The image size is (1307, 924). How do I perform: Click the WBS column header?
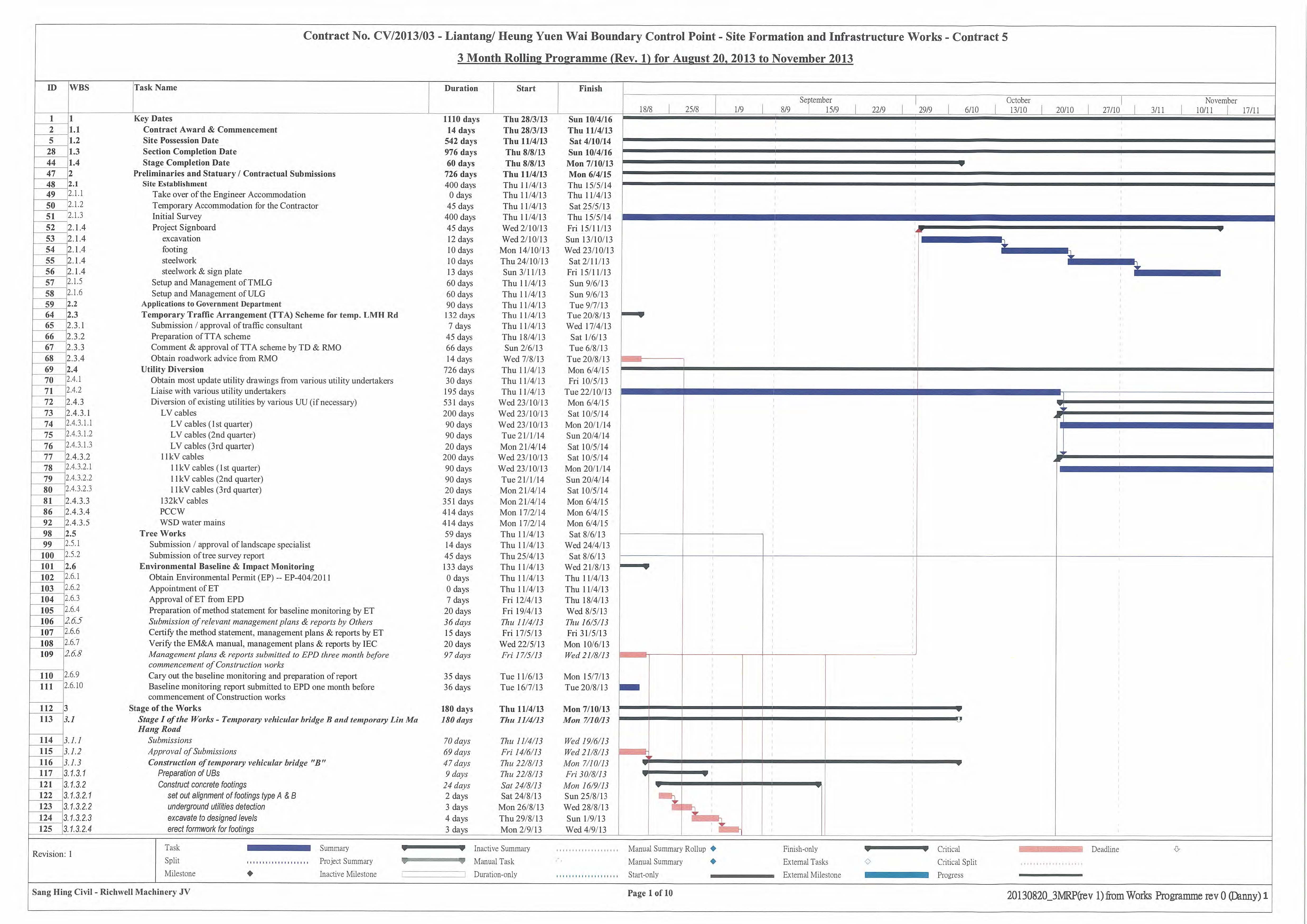click(79, 88)
